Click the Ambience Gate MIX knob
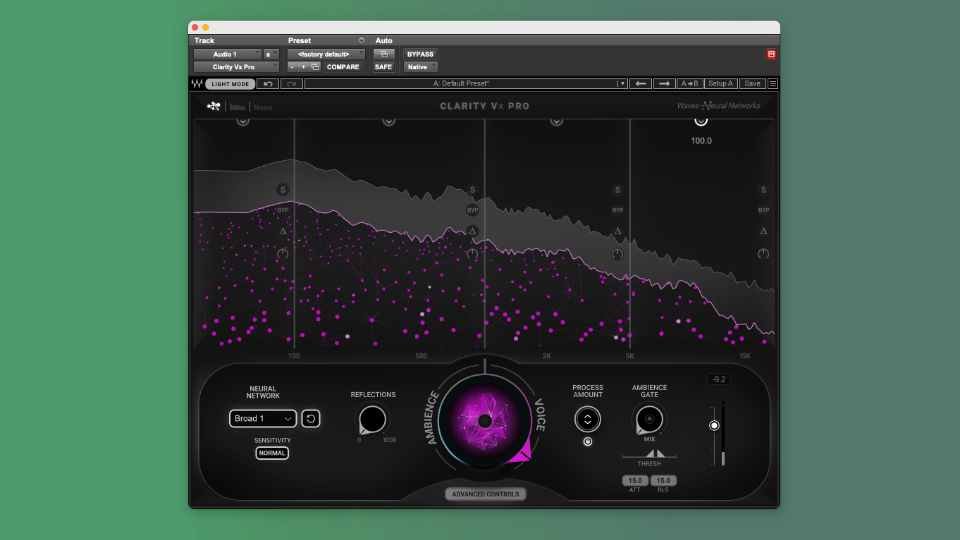The width and height of the screenshot is (960, 540). tap(649, 420)
